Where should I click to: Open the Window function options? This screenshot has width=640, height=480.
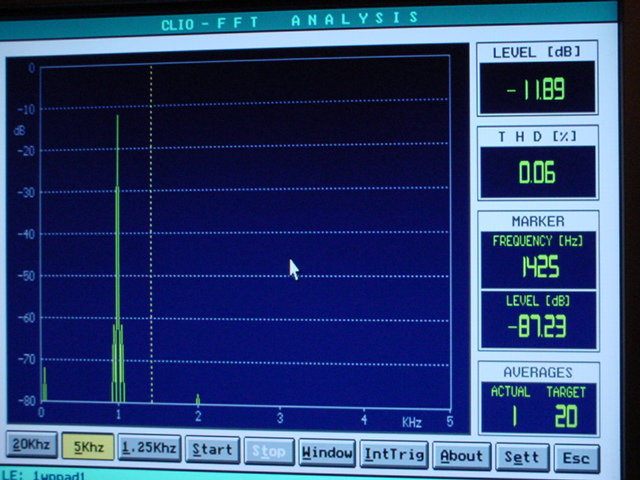327,453
